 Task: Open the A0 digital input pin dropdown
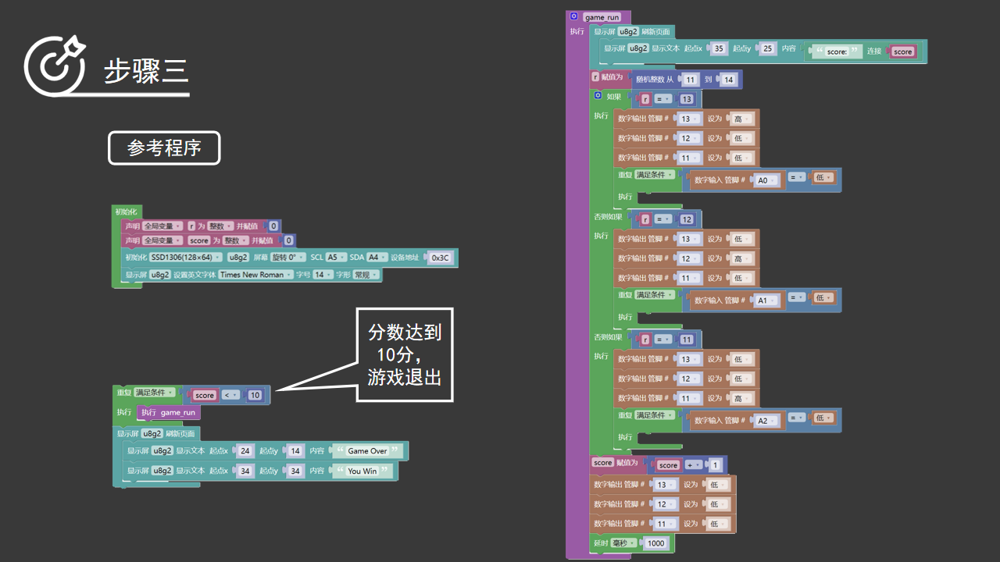[x=766, y=181]
